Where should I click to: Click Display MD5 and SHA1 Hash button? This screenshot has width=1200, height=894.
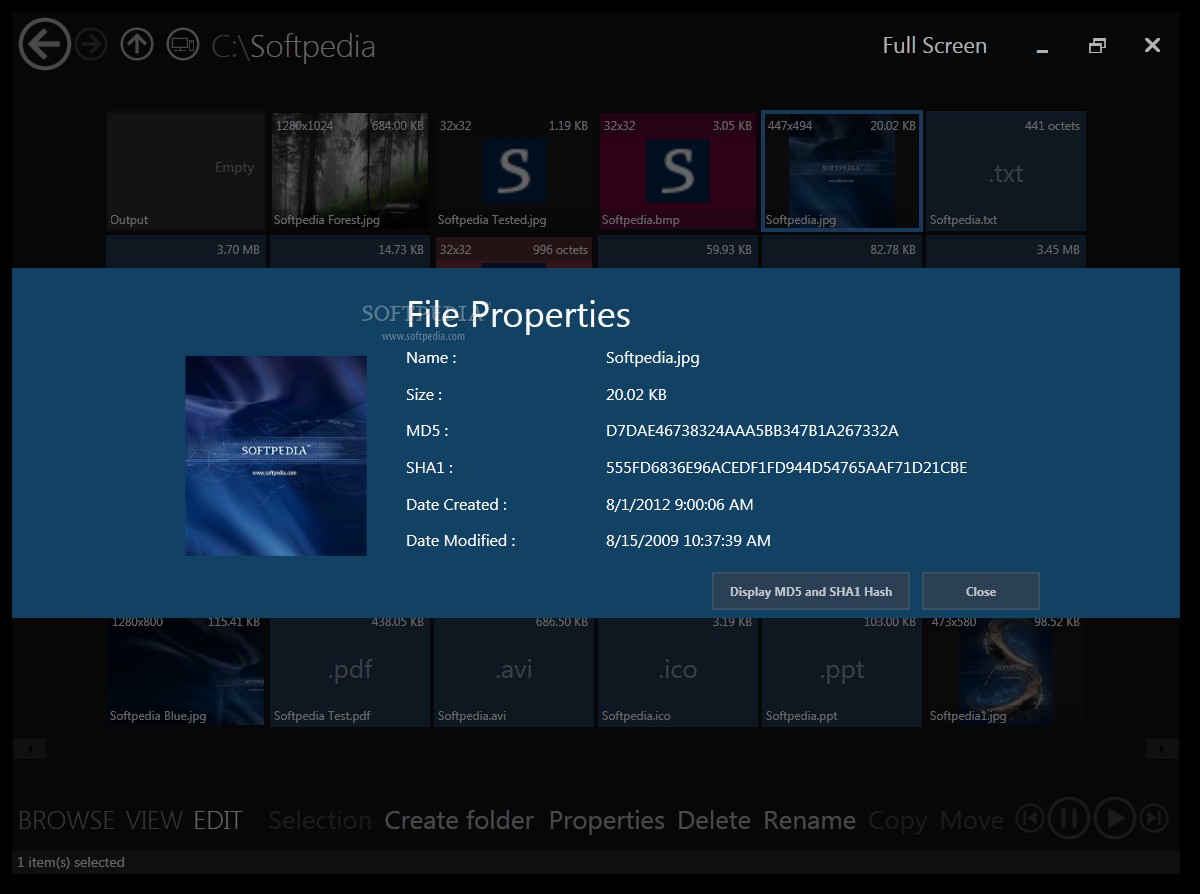(811, 591)
